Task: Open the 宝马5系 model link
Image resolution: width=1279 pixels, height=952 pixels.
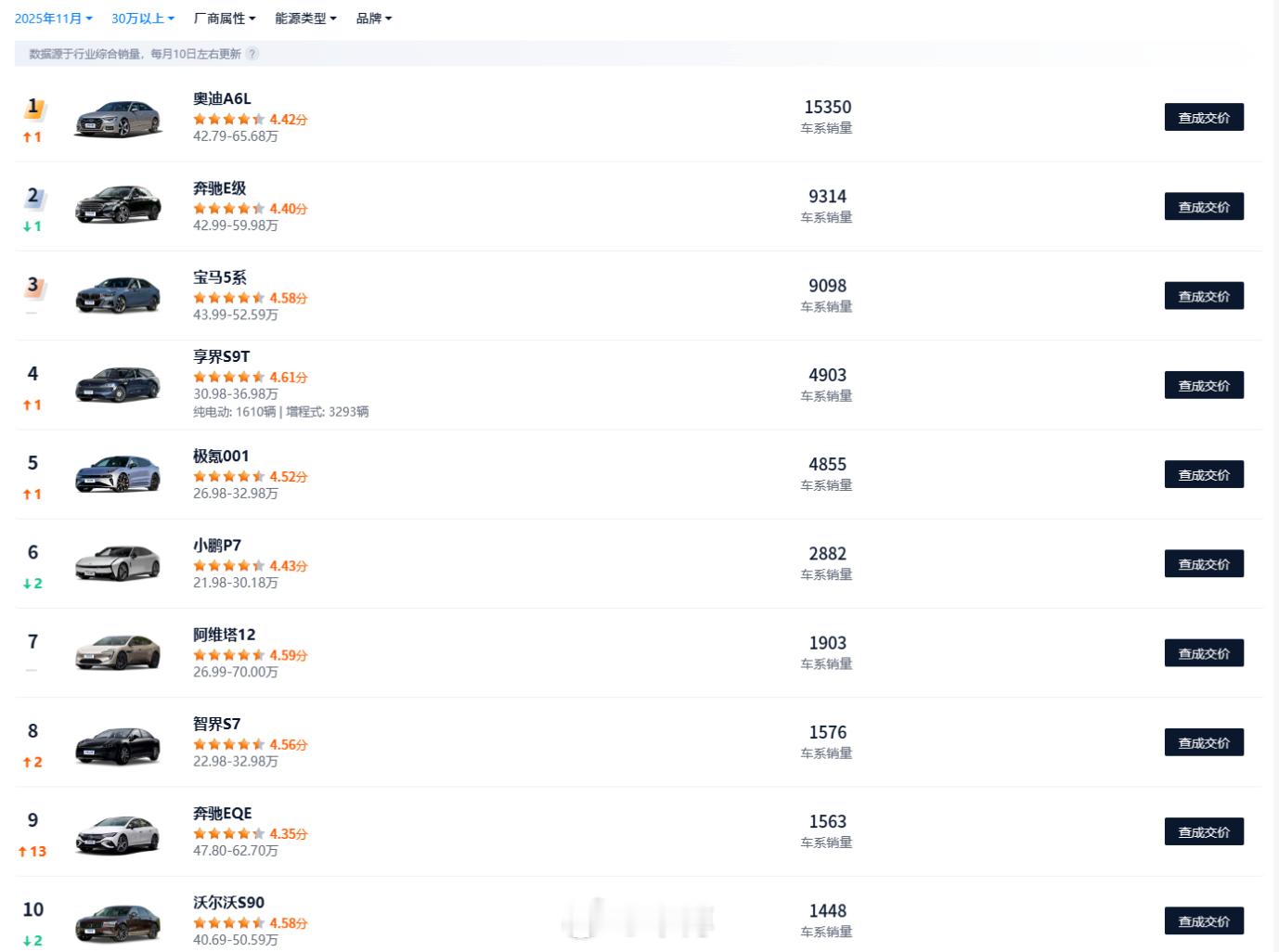Action: point(220,277)
